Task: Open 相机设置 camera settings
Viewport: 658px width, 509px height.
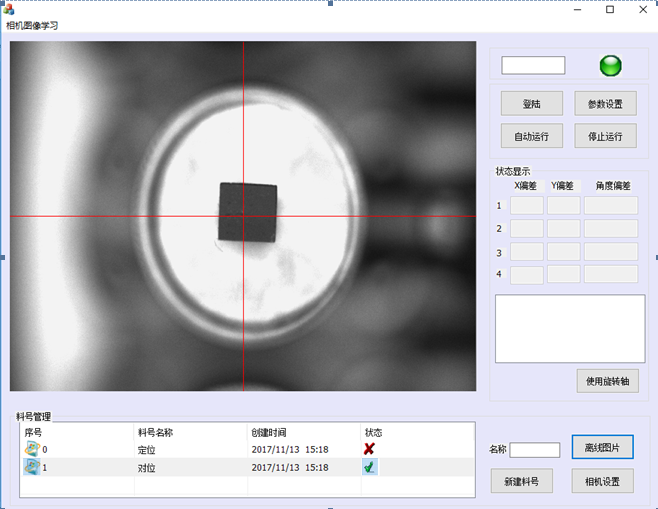Action: (x=602, y=481)
